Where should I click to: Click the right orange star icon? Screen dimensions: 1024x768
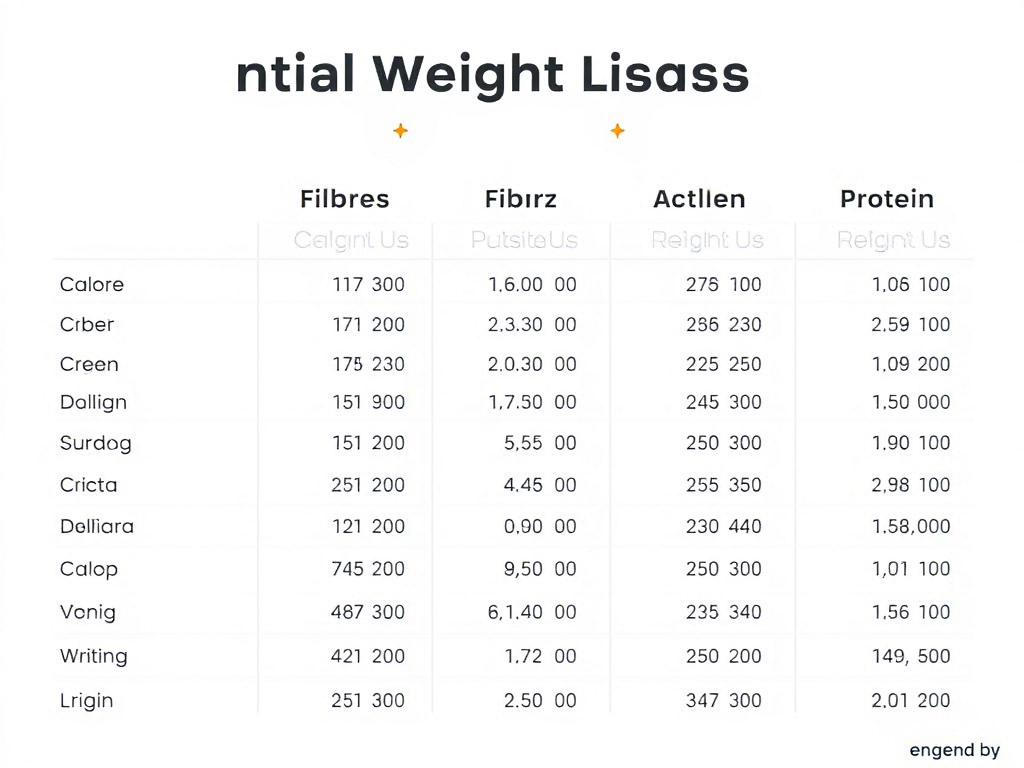coord(617,131)
